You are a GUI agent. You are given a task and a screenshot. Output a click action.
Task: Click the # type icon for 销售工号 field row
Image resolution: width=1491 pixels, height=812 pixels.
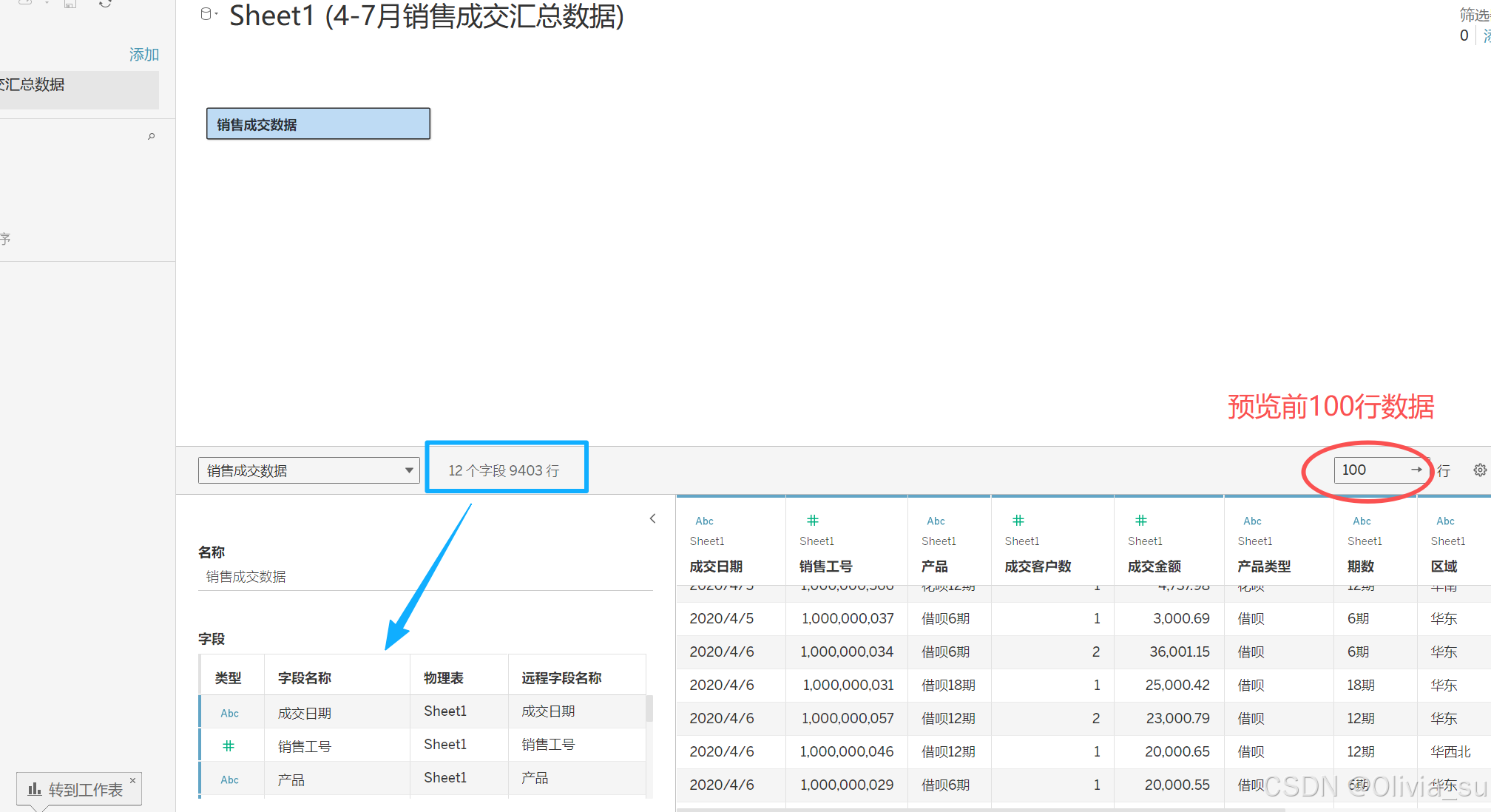229,746
